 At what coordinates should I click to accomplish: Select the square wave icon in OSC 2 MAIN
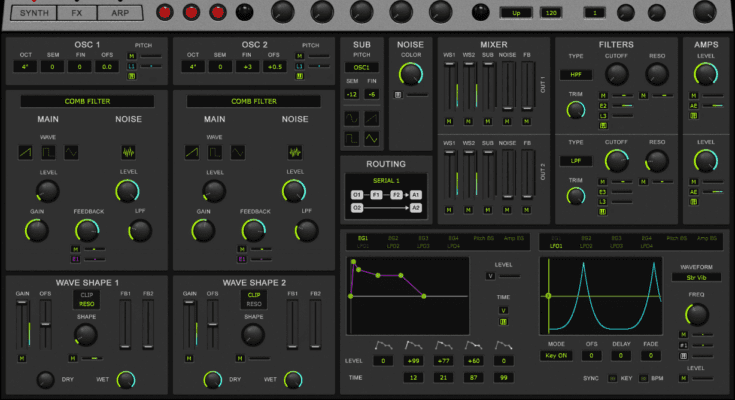coord(214,152)
